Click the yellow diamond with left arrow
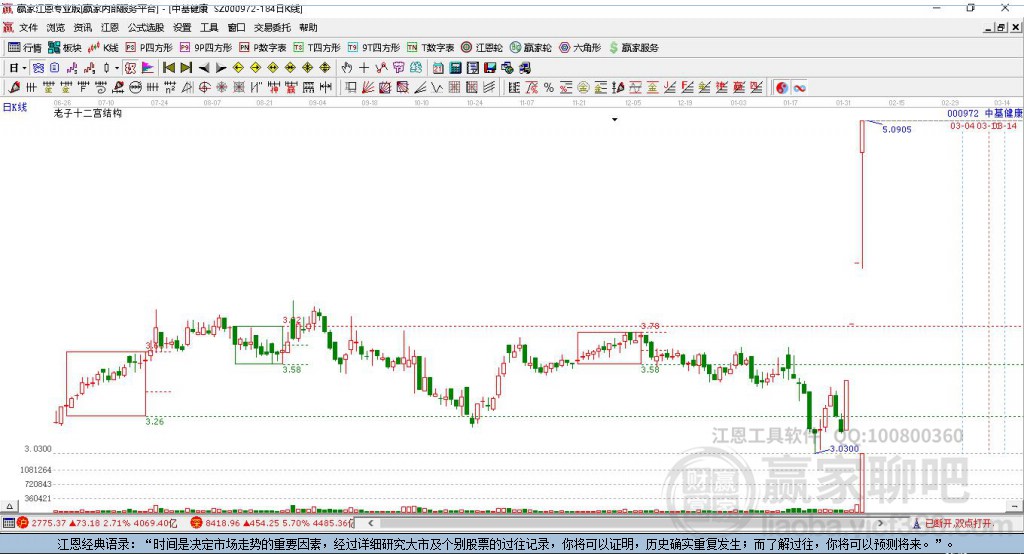 238,68
